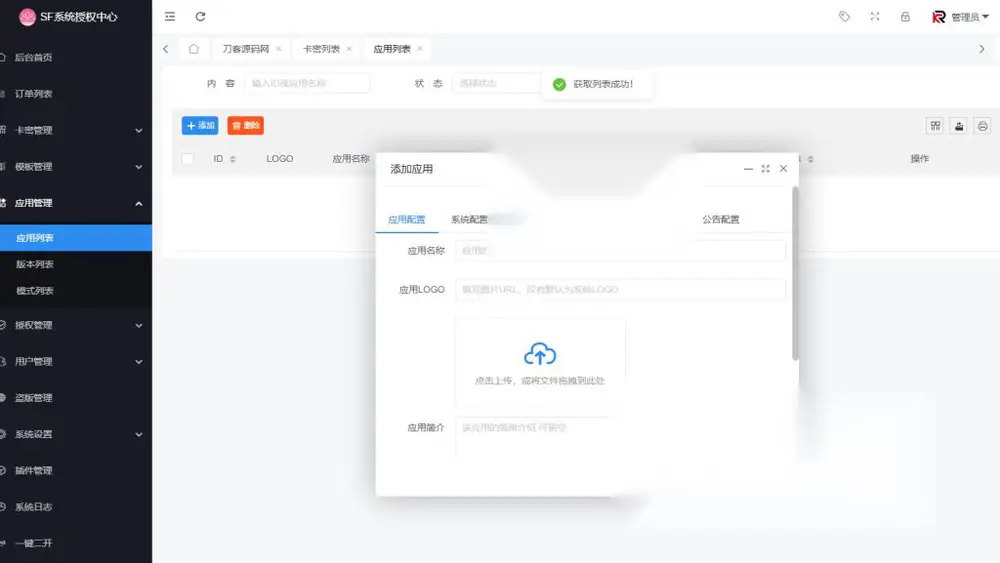This screenshot has height=563, width=1000.
Task: Select 模式列表 in the sidebar submenu
Action: point(76,291)
